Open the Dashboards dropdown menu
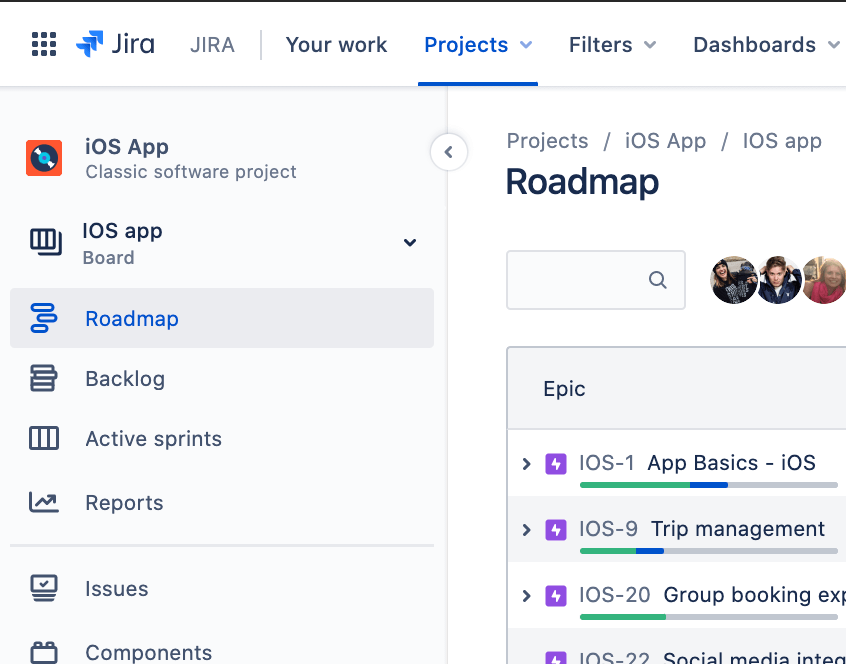This screenshot has width=846, height=664. pyautogui.click(x=766, y=45)
